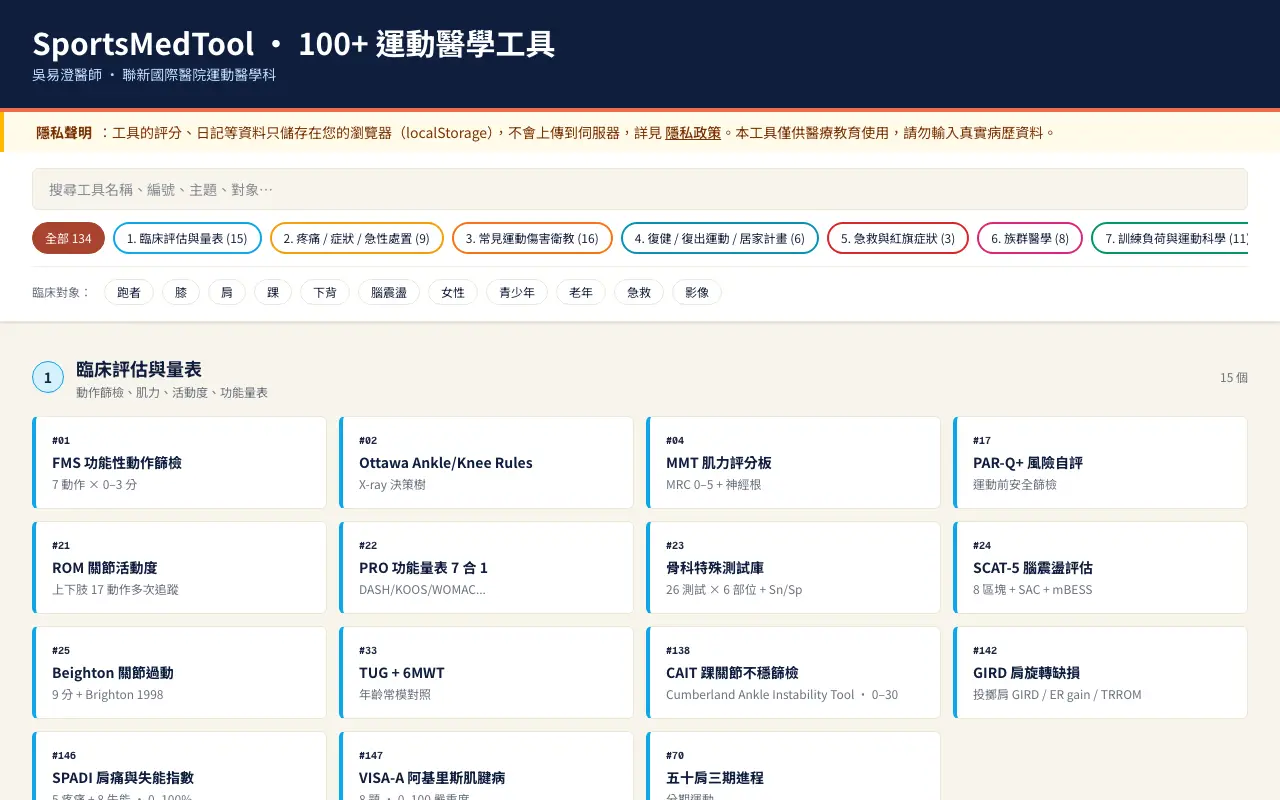Toggle the 影像 clinical target chip
This screenshot has width=1280, height=800.
point(697,292)
